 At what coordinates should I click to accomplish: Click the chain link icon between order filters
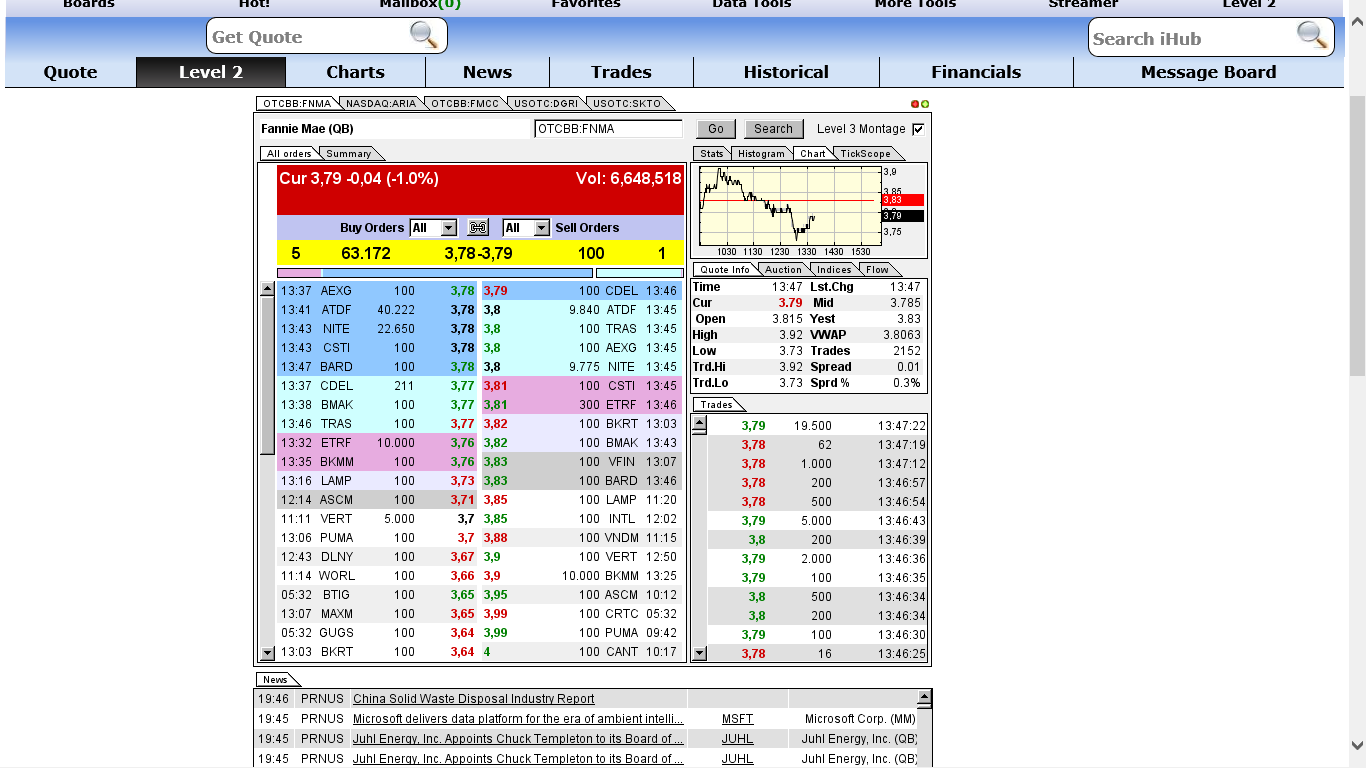[x=478, y=228]
